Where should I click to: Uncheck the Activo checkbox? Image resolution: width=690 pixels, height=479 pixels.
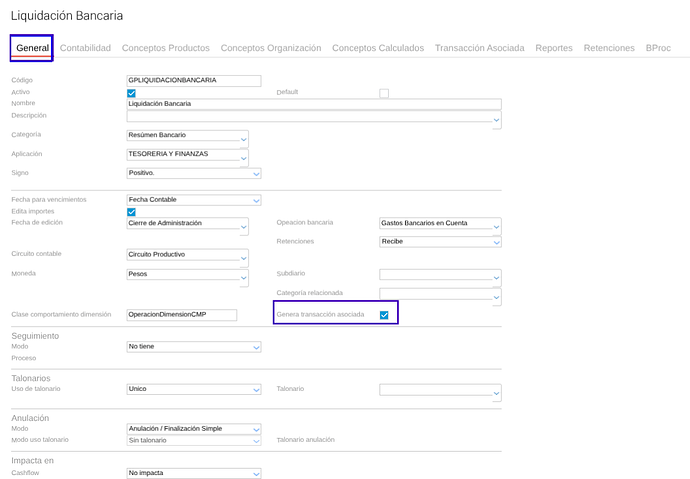click(x=132, y=93)
